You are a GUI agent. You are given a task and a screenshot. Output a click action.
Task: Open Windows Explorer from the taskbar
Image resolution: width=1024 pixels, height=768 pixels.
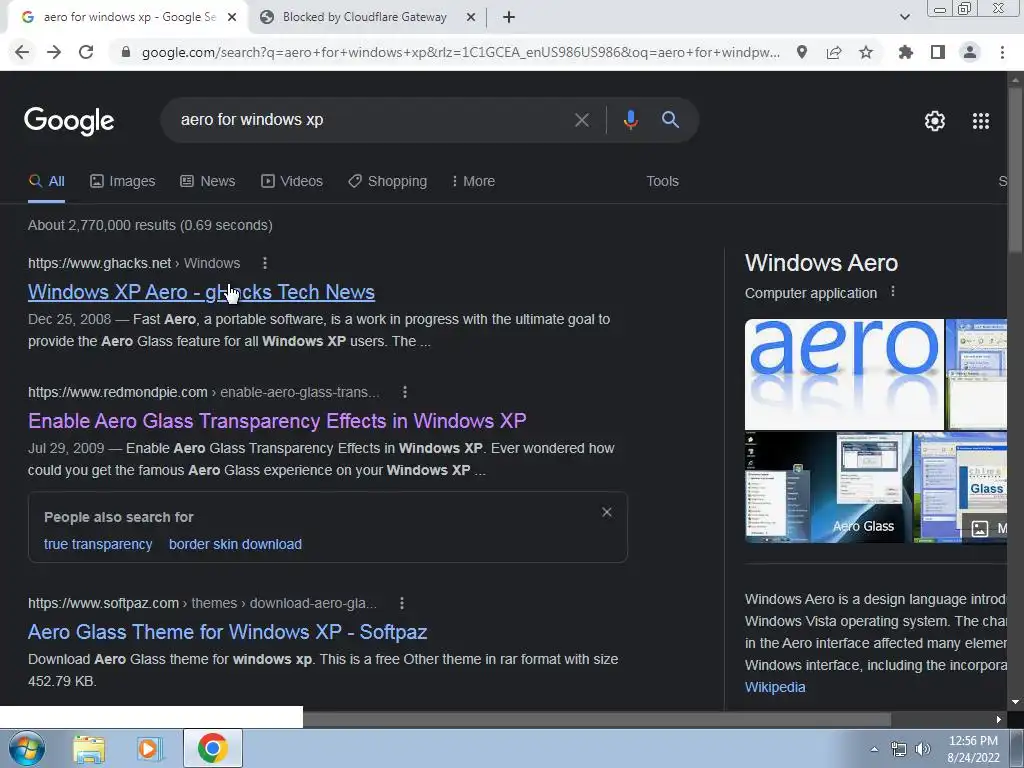tap(89, 748)
